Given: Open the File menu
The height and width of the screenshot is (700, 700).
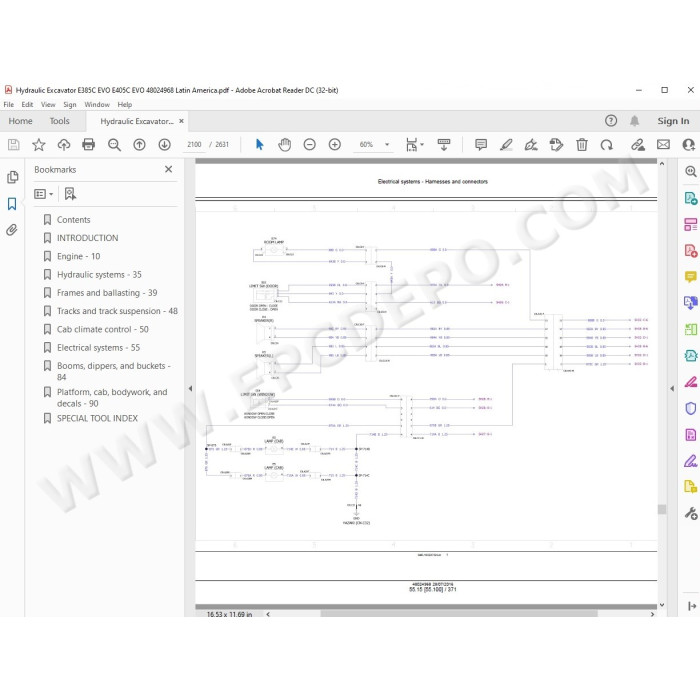Looking at the screenshot, I should 8,104.
